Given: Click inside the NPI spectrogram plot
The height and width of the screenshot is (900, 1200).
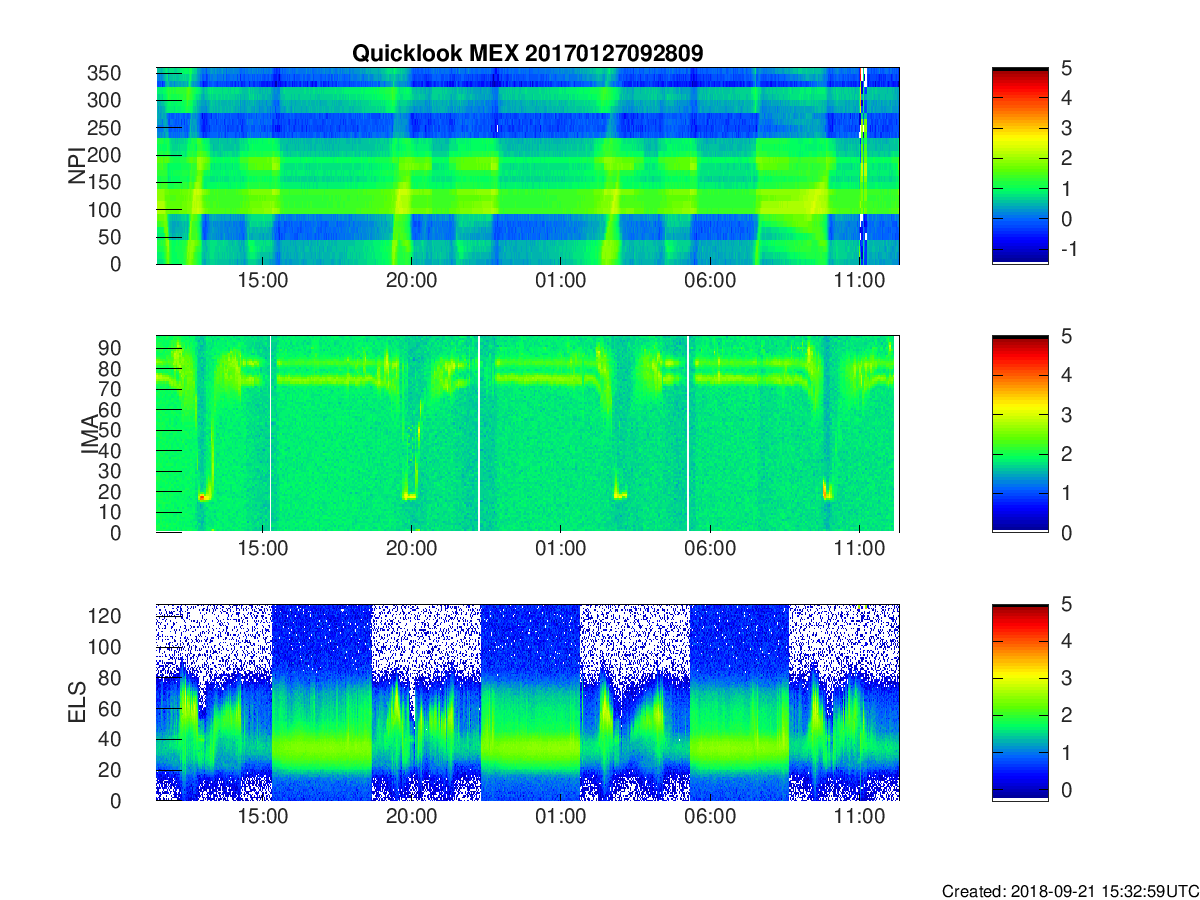Looking at the screenshot, I should click(x=528, y=166).
